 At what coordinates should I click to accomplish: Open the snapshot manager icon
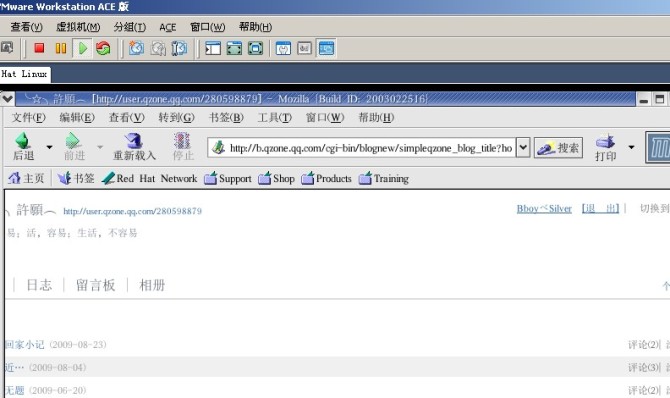point(179,48)
